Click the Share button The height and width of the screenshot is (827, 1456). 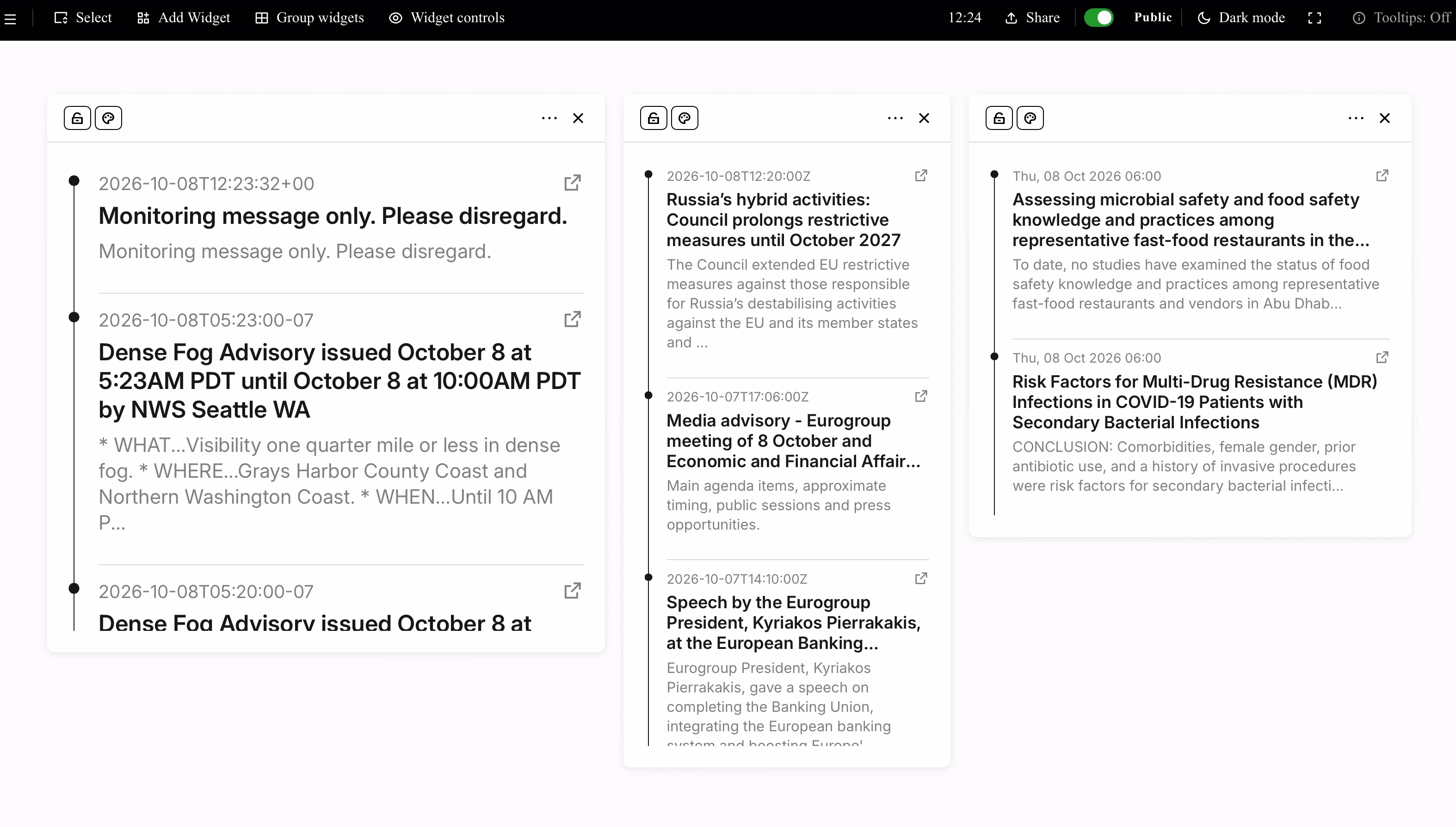tap(1032, 18)
